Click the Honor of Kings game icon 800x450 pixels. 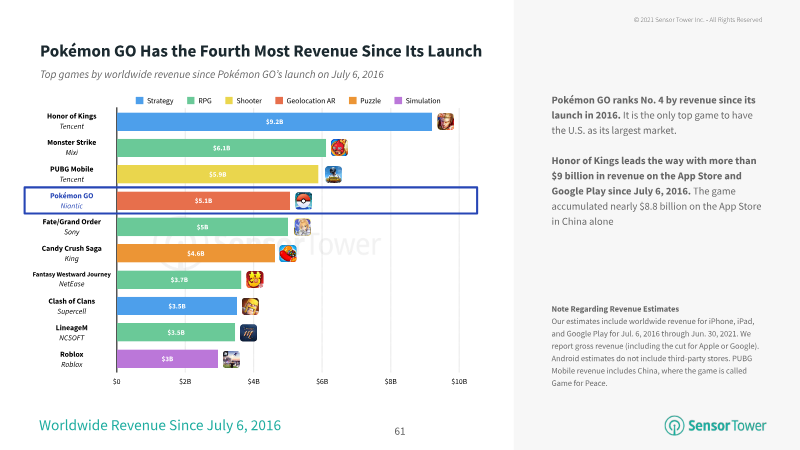pyautogui.click(x=445, y=122)
